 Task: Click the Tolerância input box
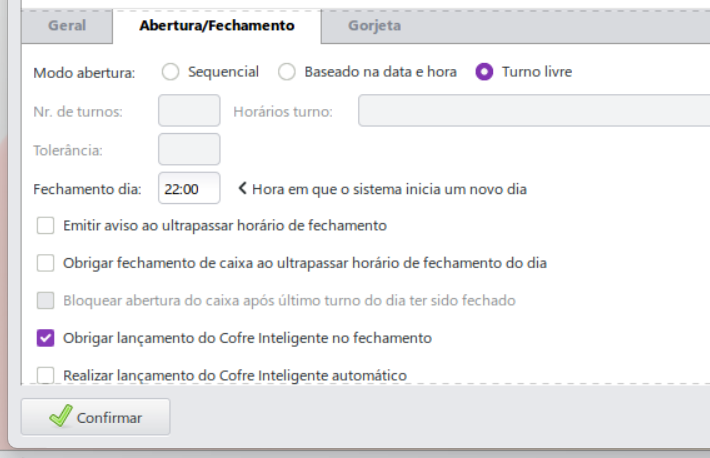189,150
